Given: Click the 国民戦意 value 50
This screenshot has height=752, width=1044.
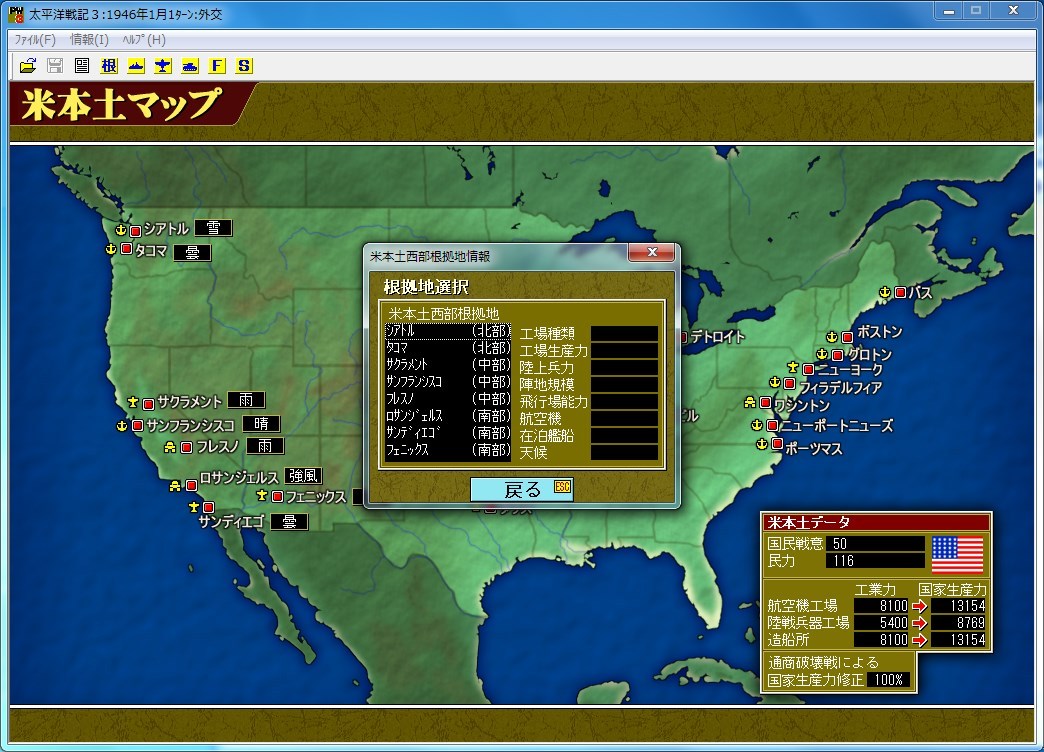Looking at the screenshot, I should (x=875, y=544).
